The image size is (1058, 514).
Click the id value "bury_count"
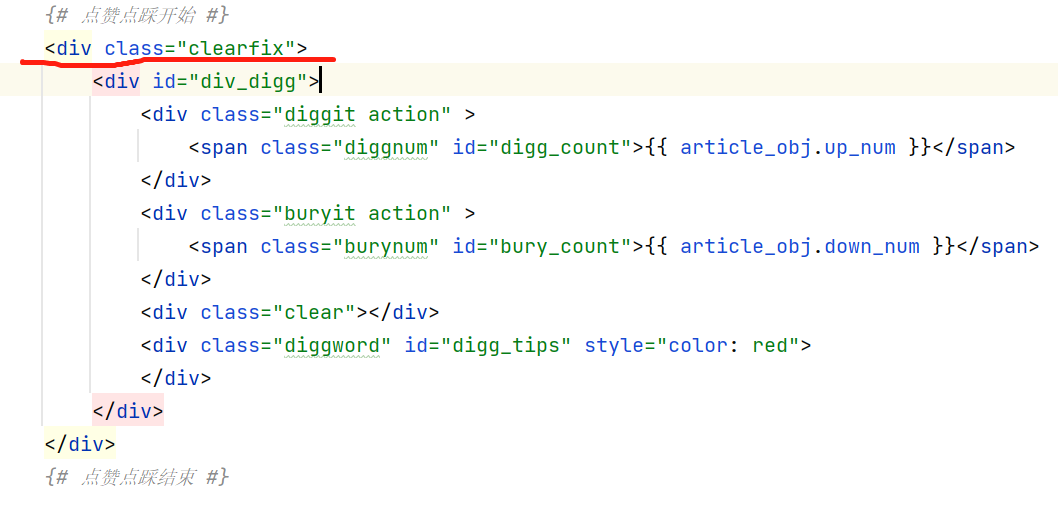click(559, 247)
